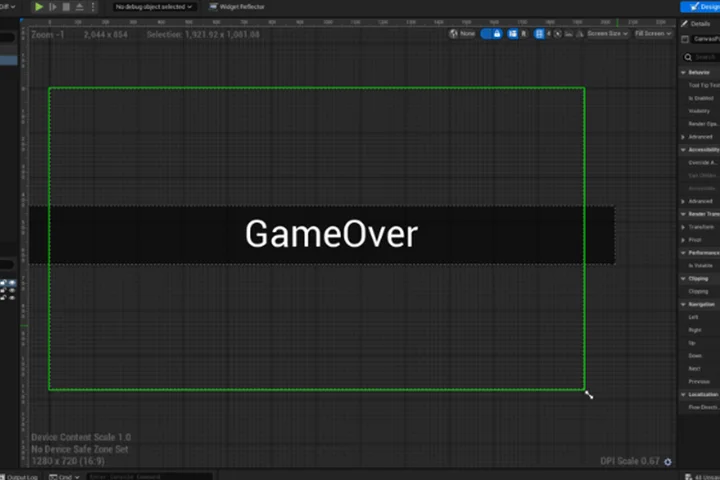Click the Is Volatile property label
This screenshot has height=480, width=720.
[x=700, y=265]
